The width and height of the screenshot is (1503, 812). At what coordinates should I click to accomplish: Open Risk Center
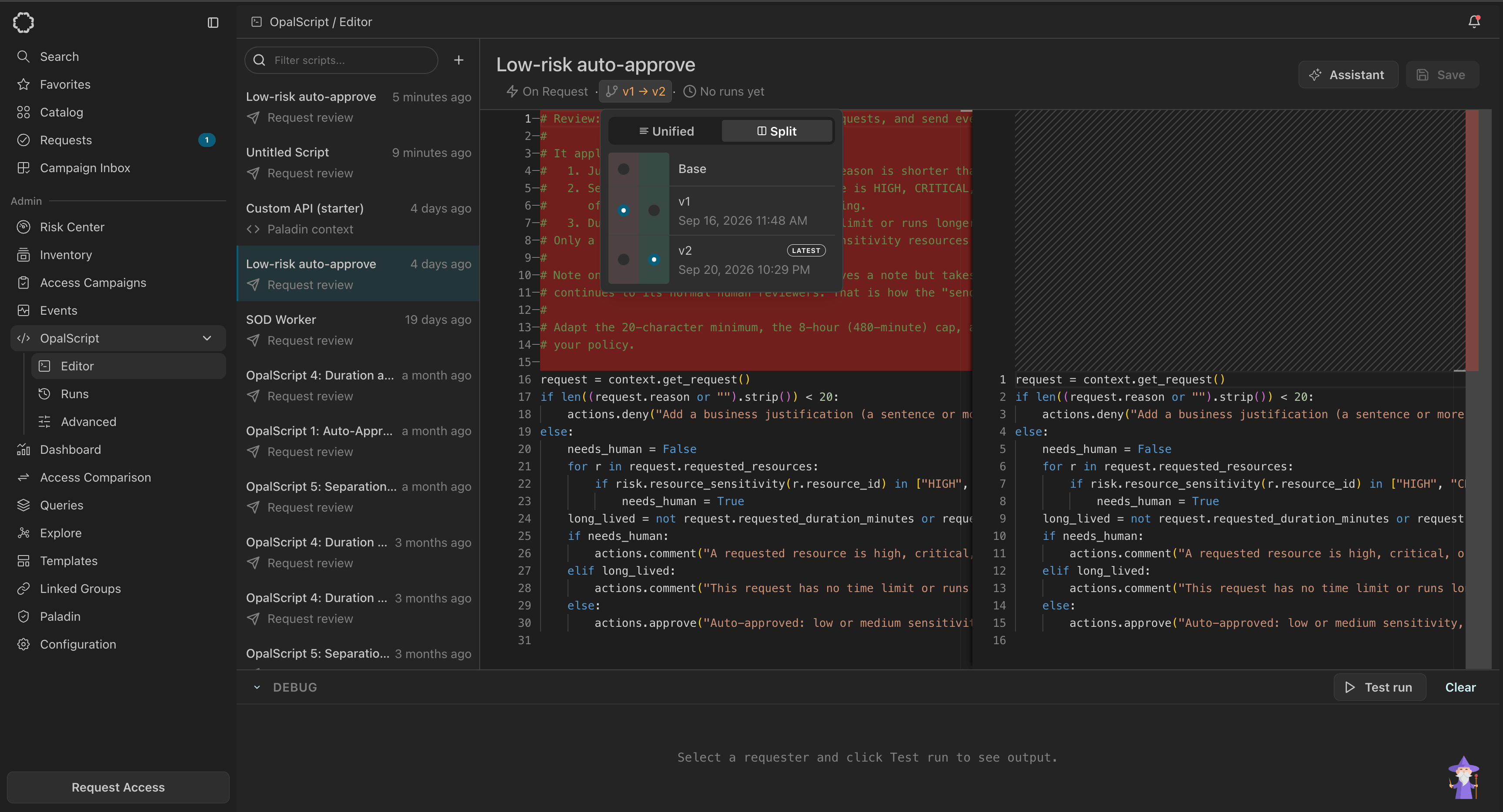(x=118, y=227)
